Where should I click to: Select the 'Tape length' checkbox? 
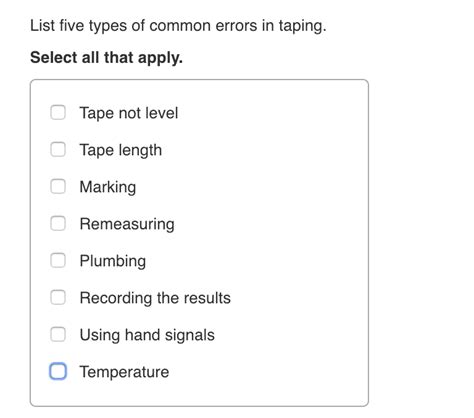[x=58, y=149]
